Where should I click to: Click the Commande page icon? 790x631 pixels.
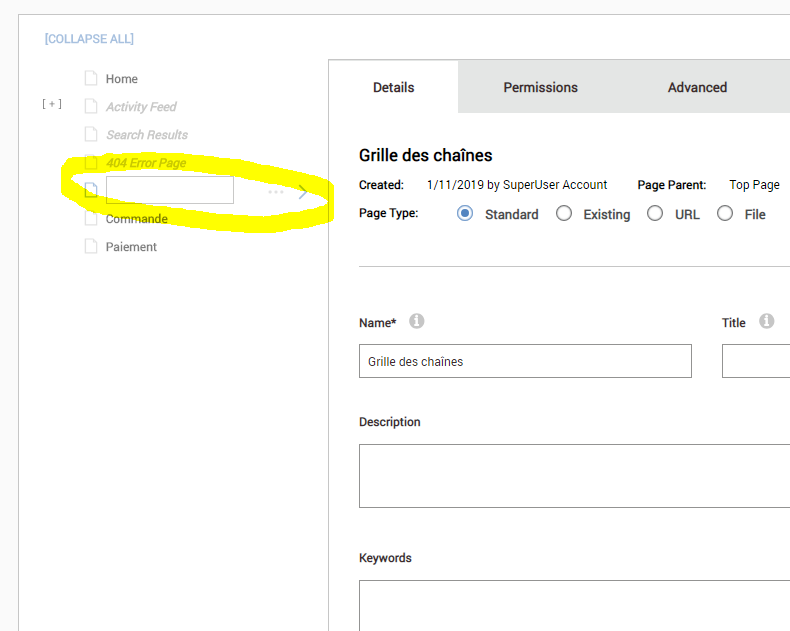91,218
